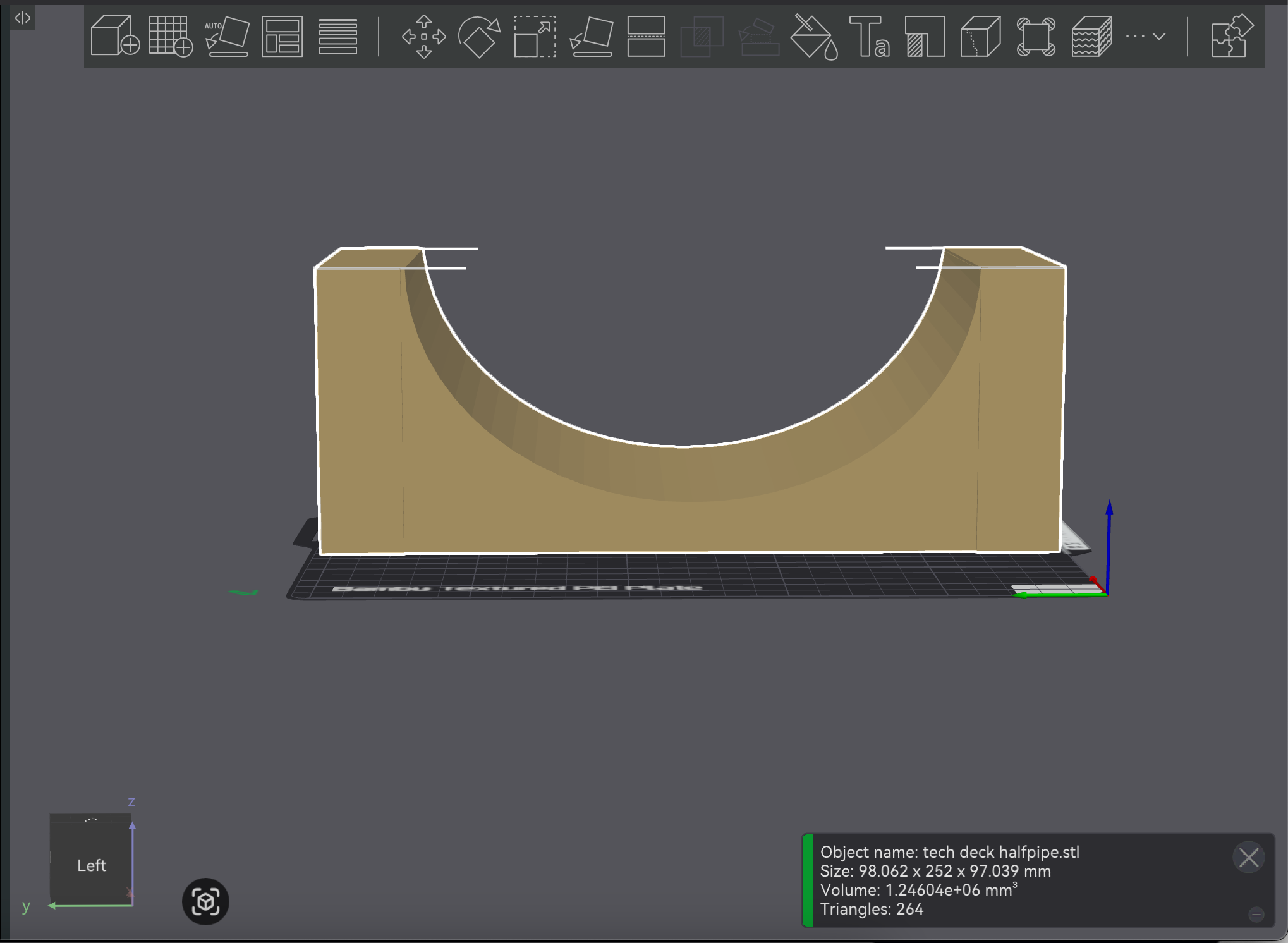1288x943 pixels.
Task: Select the Cut tool
Action: click(646, 37)
